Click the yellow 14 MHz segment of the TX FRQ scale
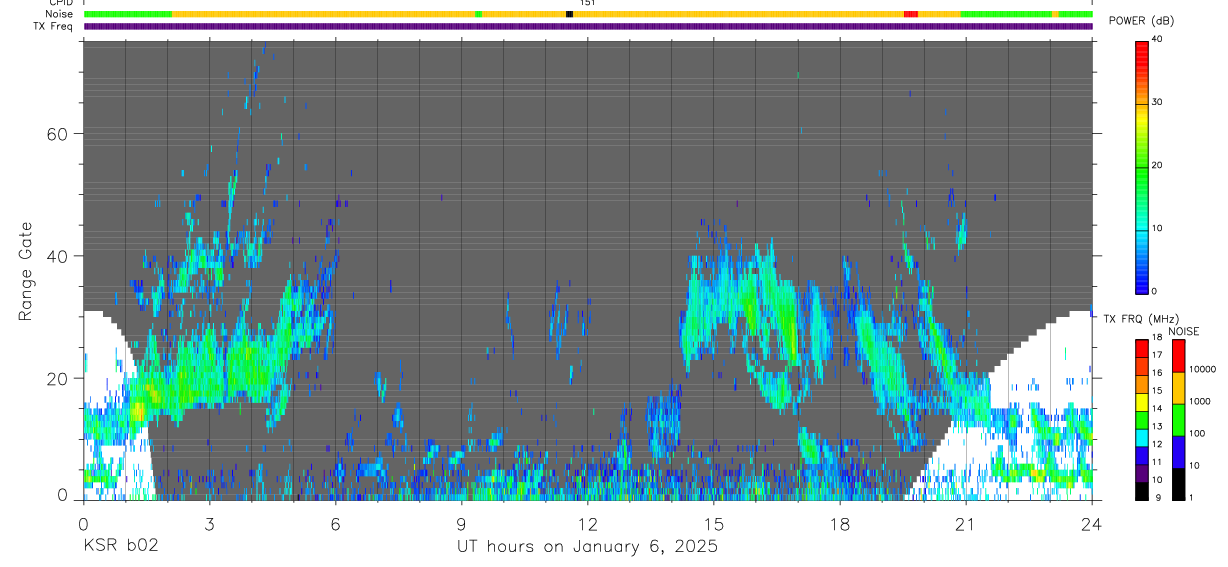Viewport: 1228px width, 567px height. pyautogui.click(x=1141, y=402)
